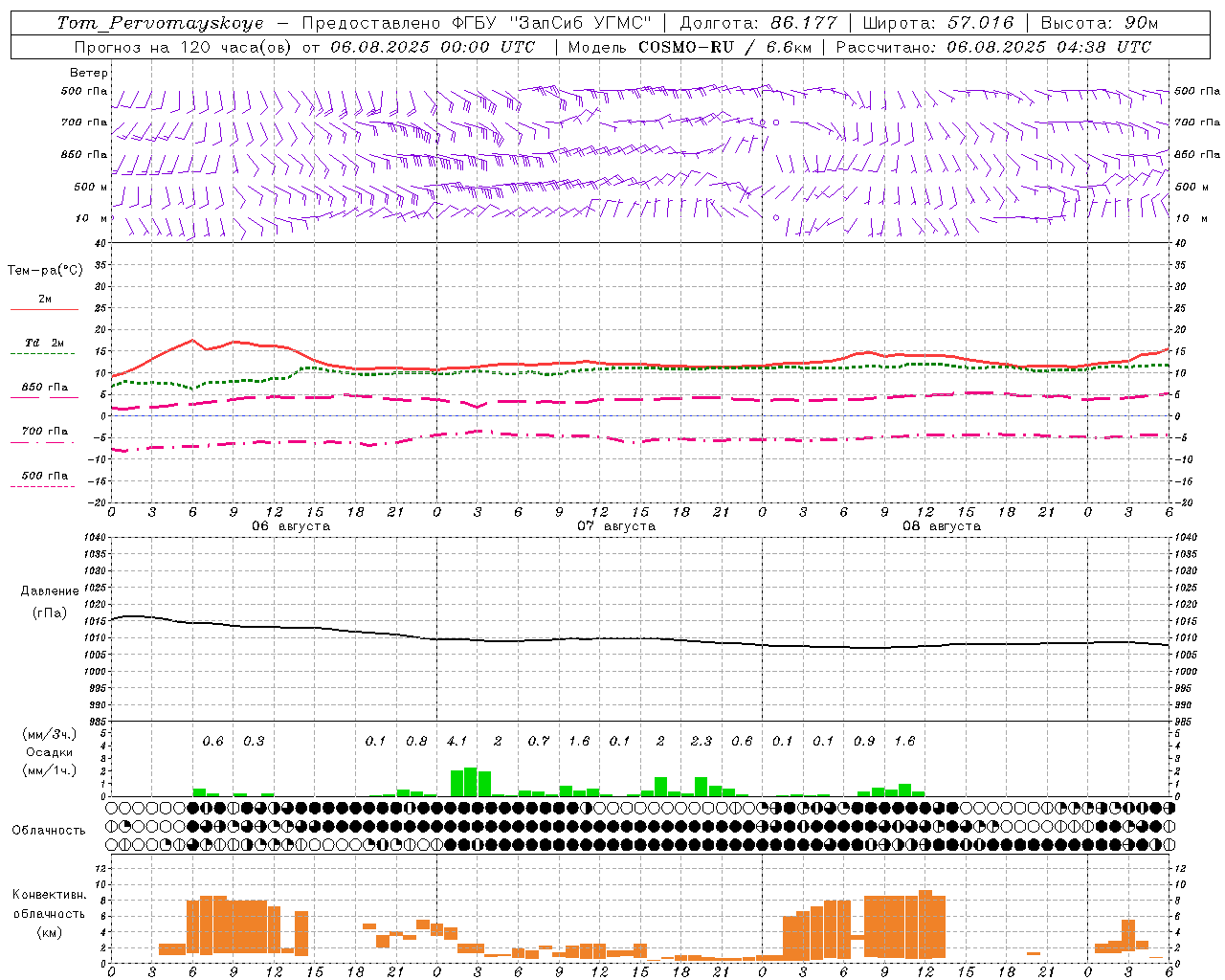1225x980 pixels.
Task: Select the 0.3 three-hour precipitation value
Action: (254, 741)
